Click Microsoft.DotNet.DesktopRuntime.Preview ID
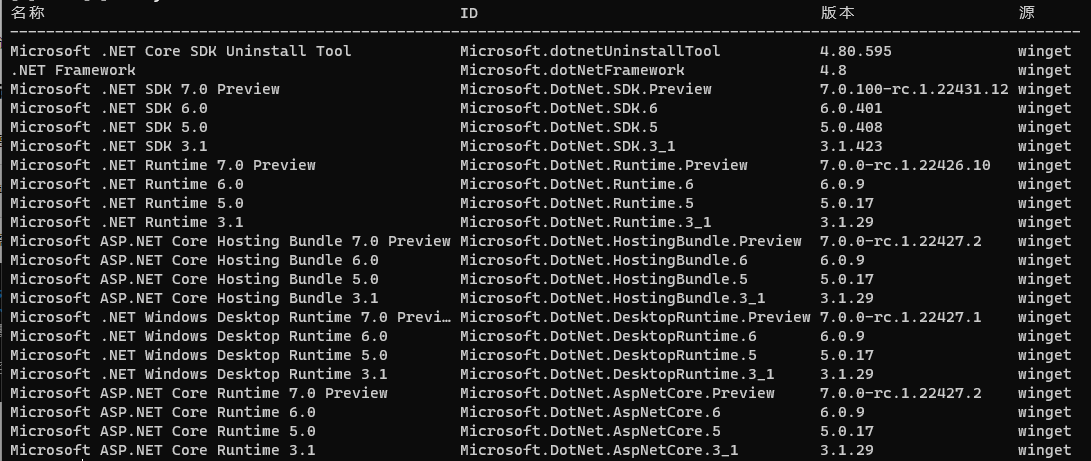The height and width of the screenshot is (461, 1091). pos(635,317)
